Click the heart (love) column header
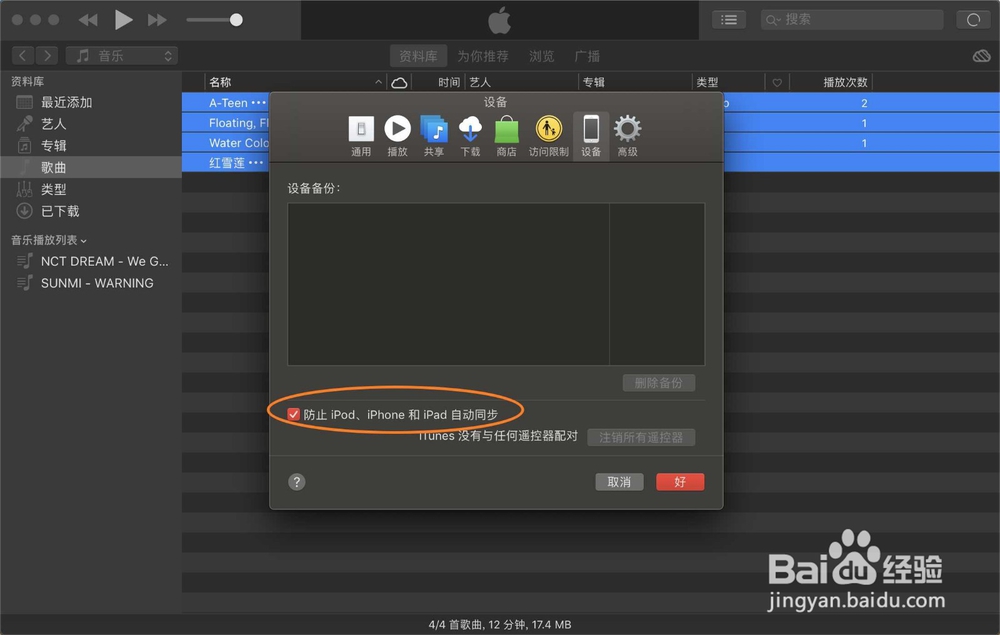1000x635 pixels. [777, 82]
